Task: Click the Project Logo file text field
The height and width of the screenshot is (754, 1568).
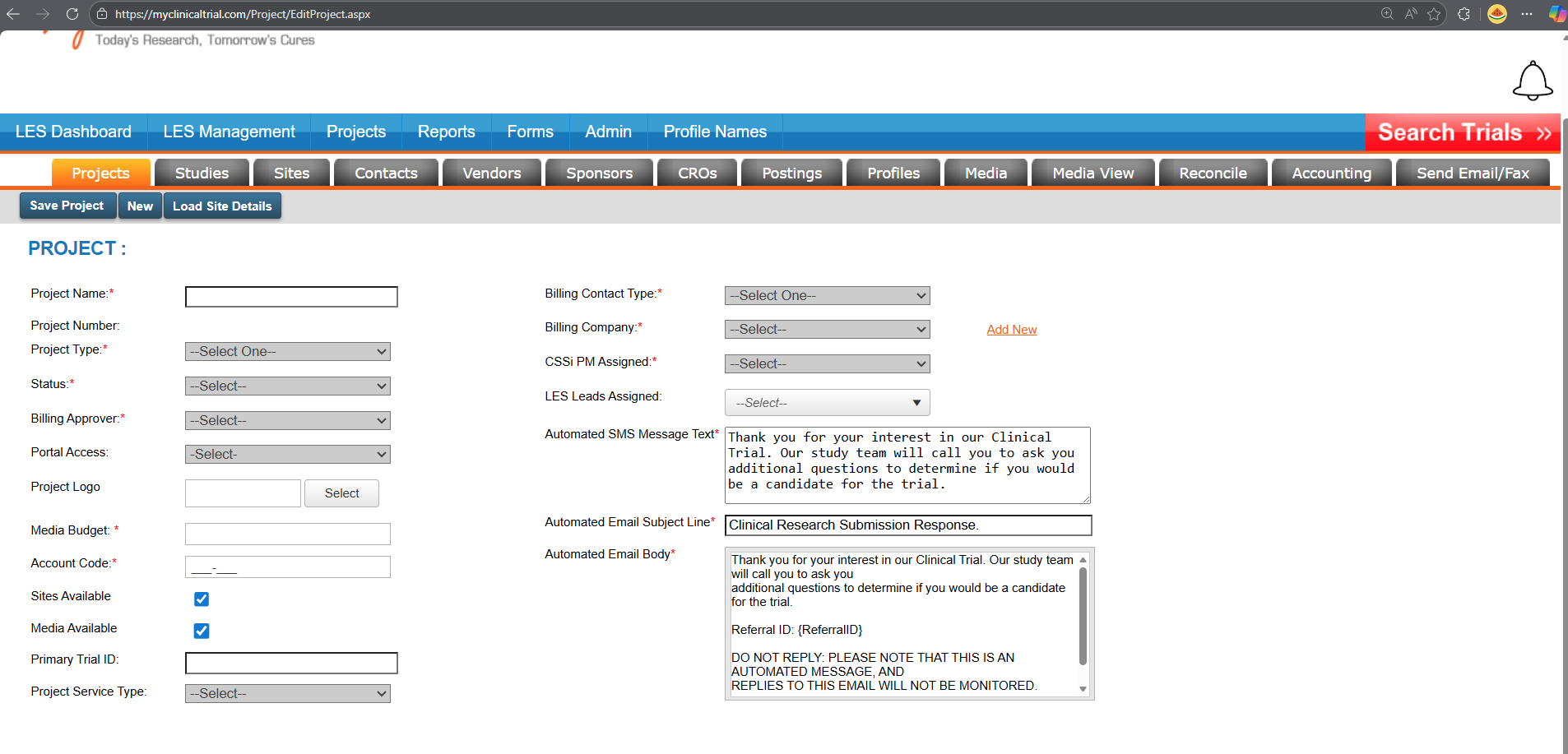Action: pos(243,493)
